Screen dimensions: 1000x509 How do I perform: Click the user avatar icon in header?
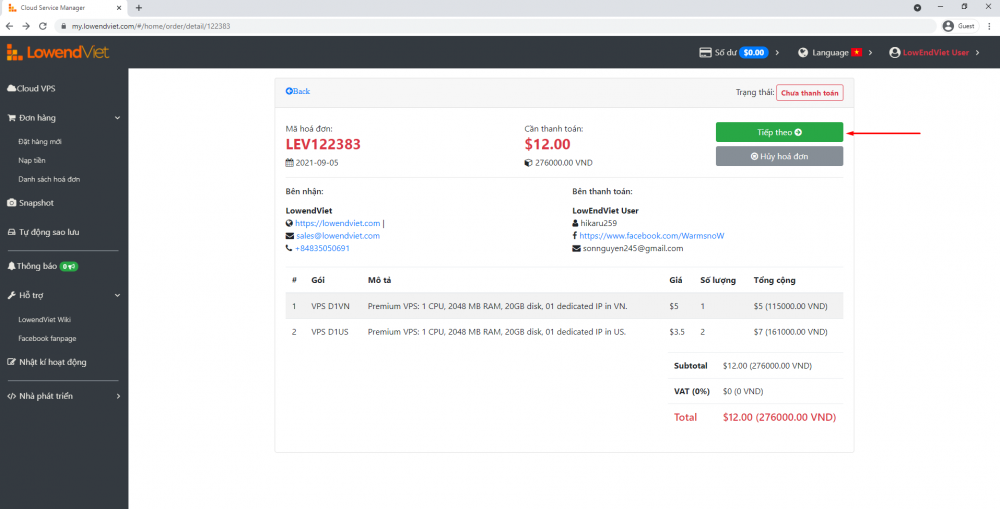click(895, 53)
